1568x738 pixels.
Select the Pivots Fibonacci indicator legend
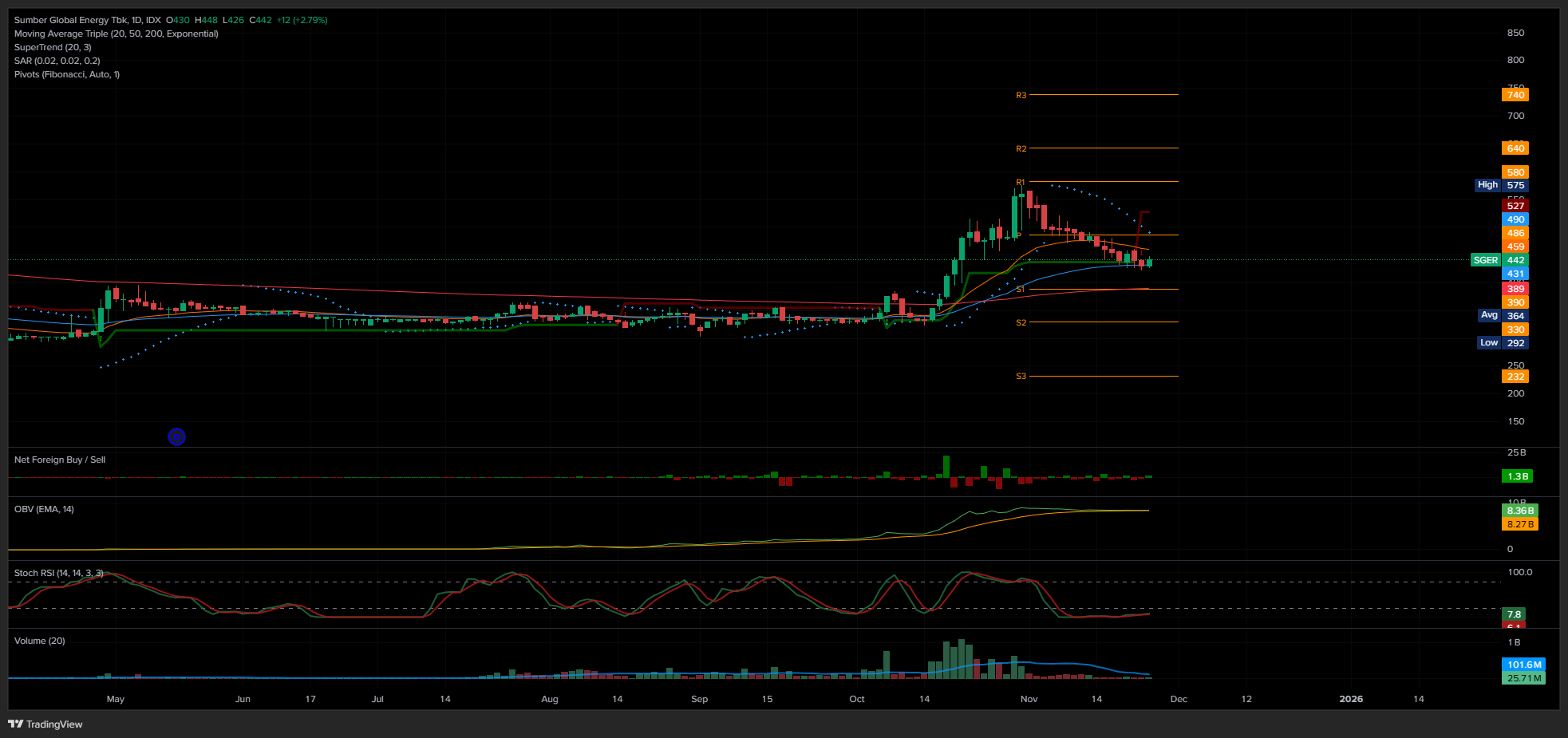click(x=66, y=74)
